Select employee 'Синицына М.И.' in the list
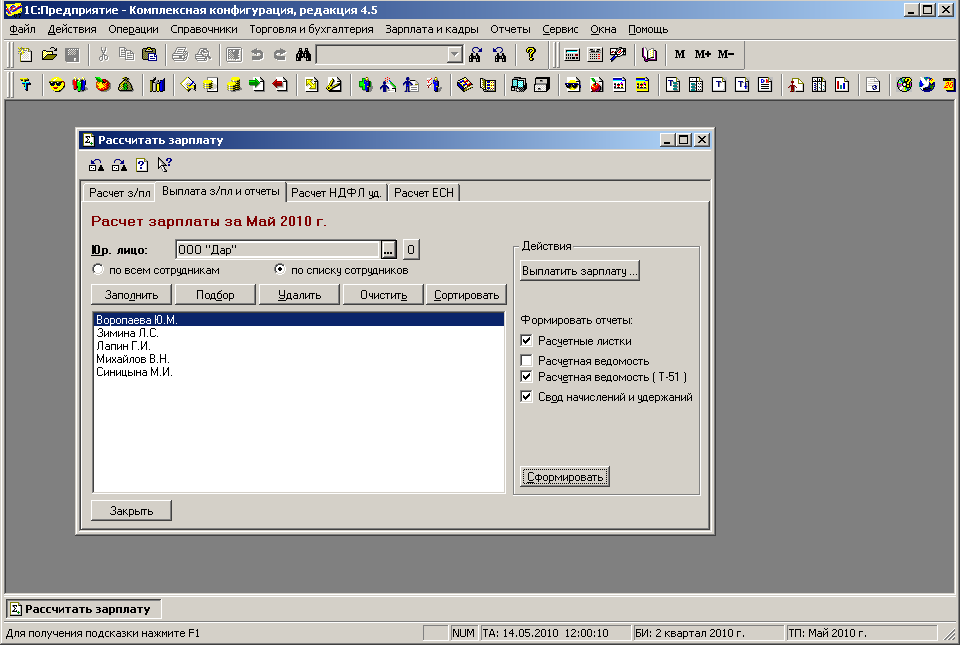 (299, 372)
